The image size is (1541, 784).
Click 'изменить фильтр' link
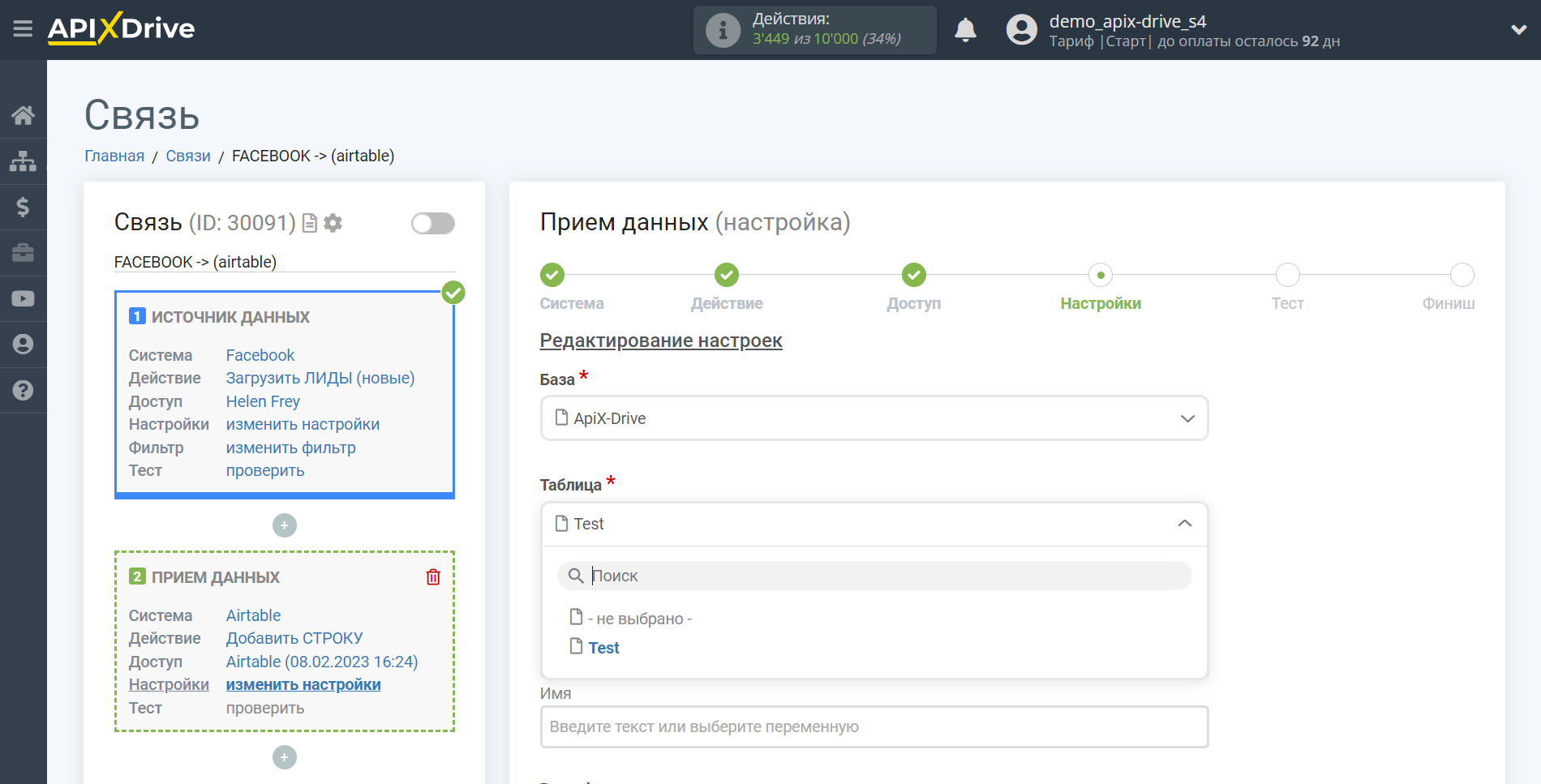tap(290, 448)
